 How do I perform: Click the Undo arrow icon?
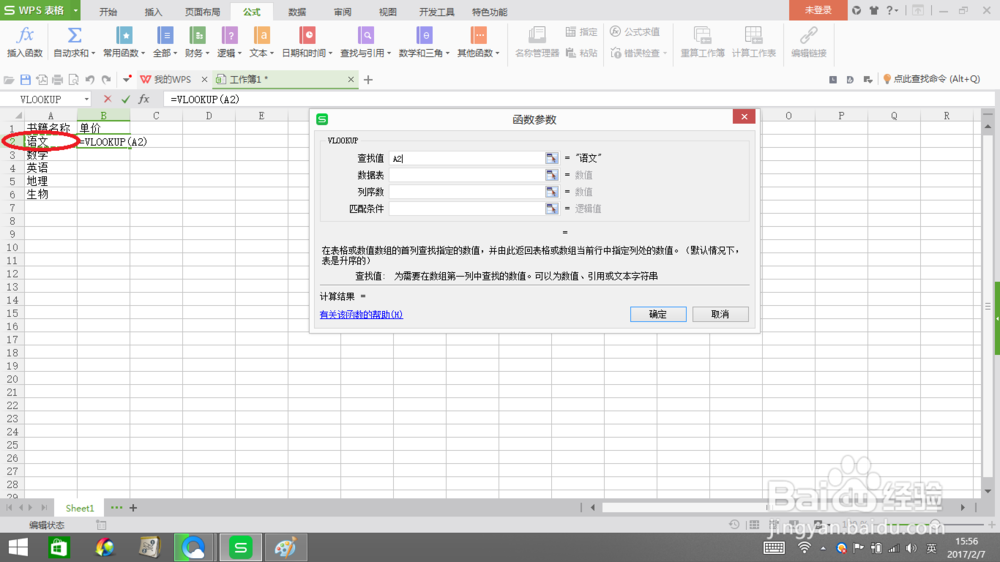(x=90, y=80)
